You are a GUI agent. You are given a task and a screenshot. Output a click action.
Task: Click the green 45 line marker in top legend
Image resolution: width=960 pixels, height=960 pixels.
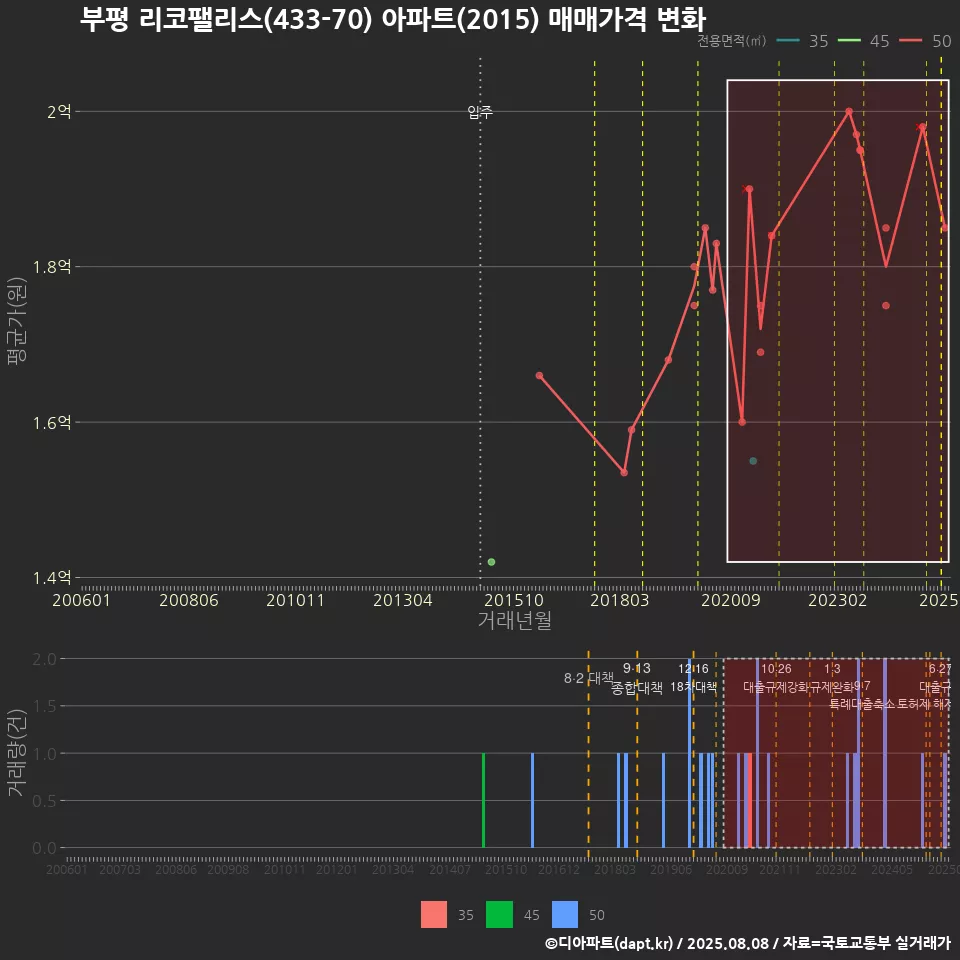[x=849, y=40]
